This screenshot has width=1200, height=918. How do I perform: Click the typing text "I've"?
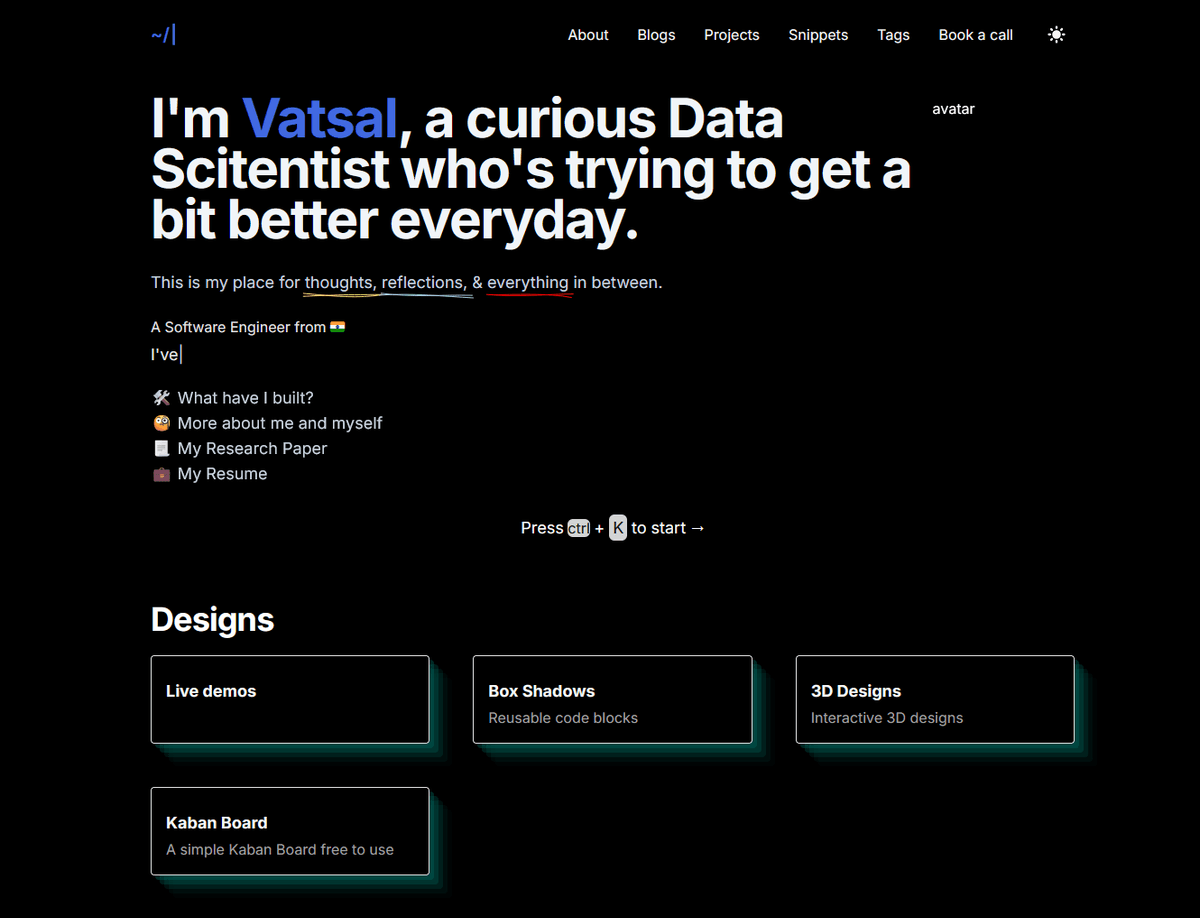point(165,354)
